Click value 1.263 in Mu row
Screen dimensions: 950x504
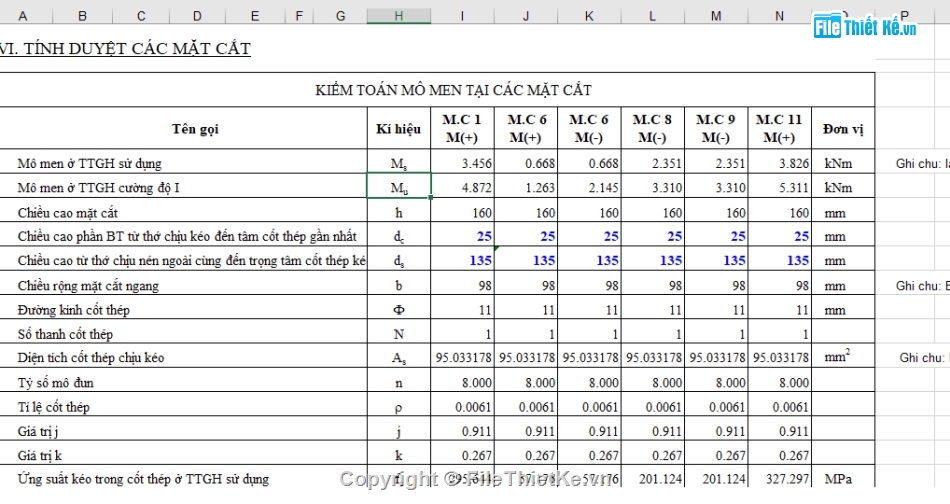[526, 187]
